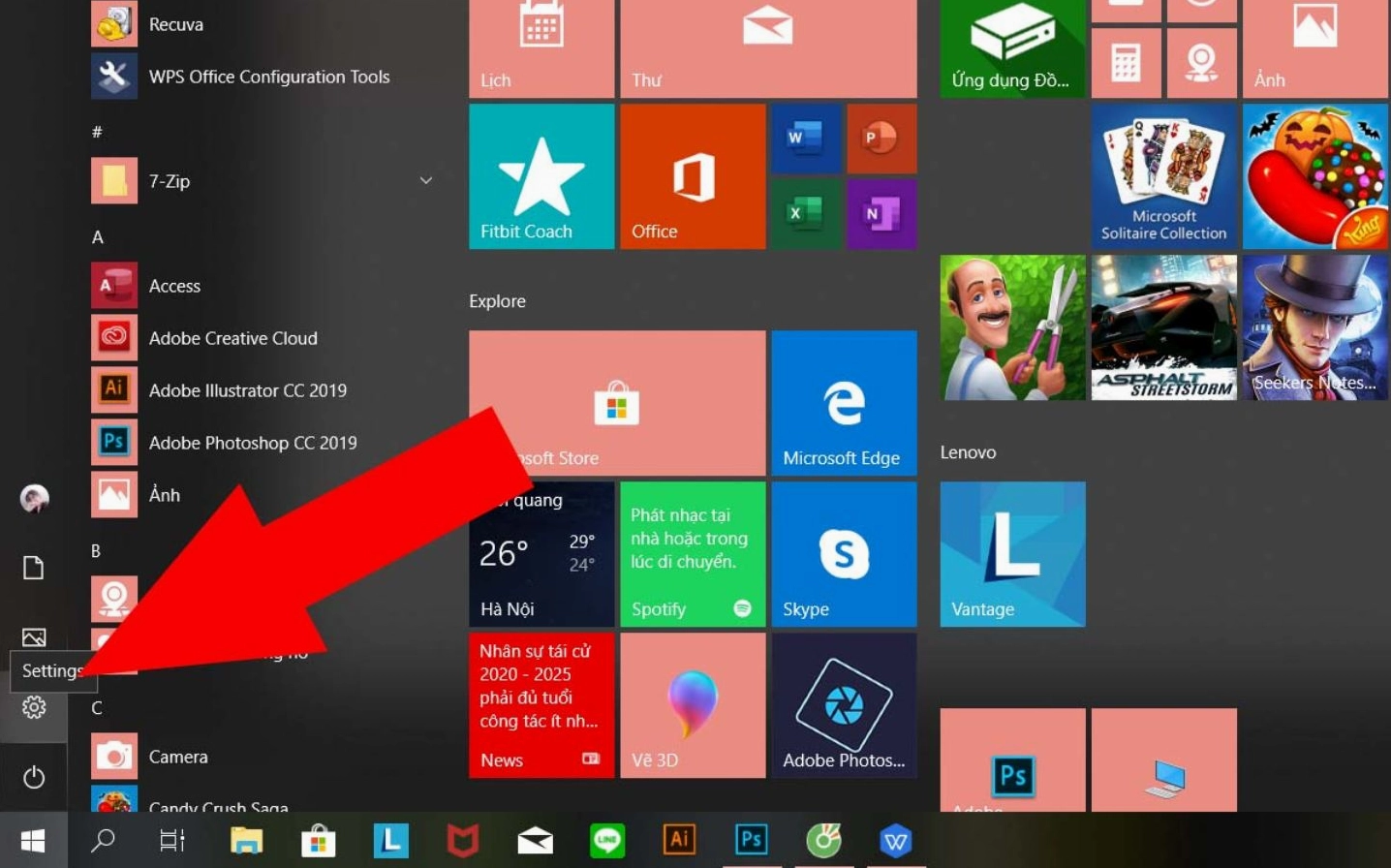This screenshot has width=1391, height=868.
Task: Open the Office tile
Action: (x=693, y=176)
